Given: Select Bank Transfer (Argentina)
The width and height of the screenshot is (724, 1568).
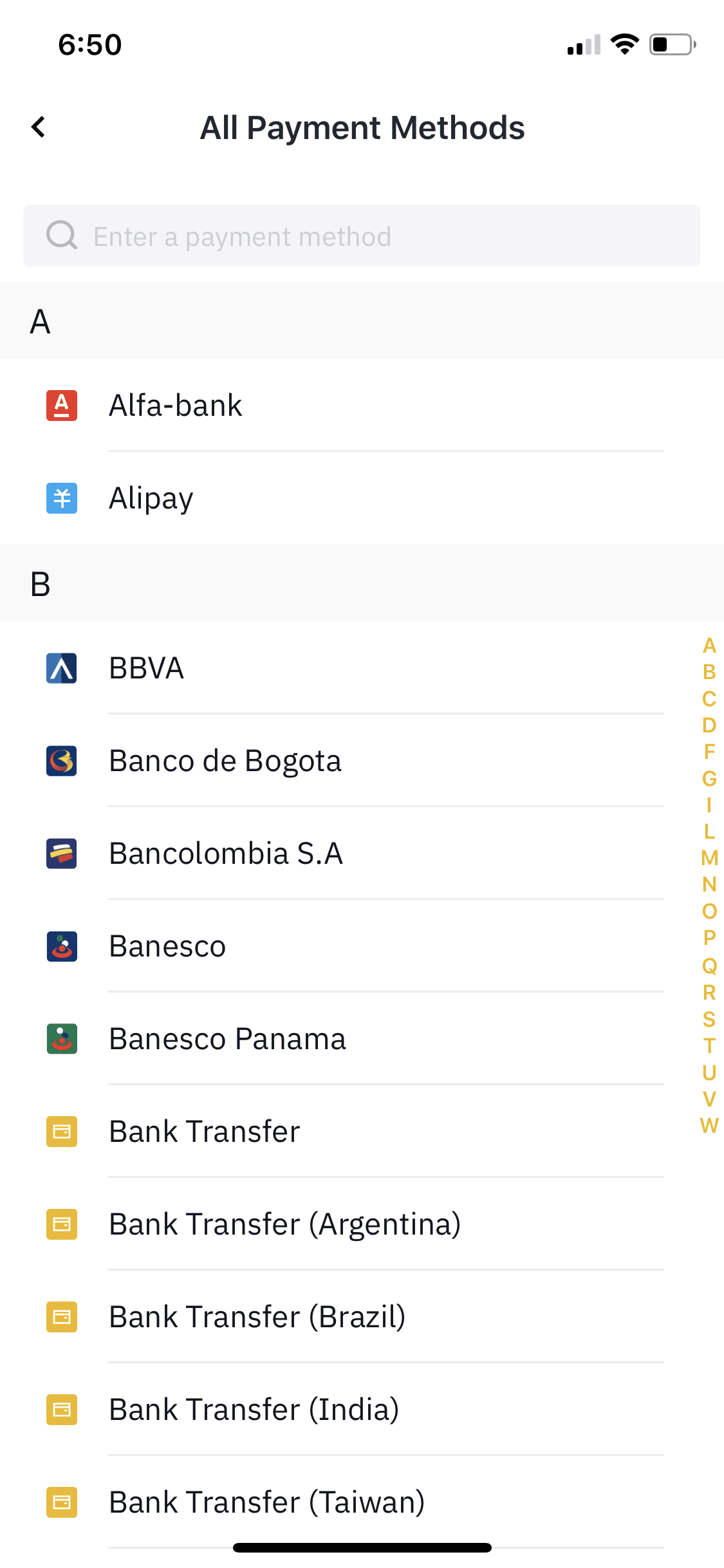Looking at the screenshot, I should pos(362,1224).
